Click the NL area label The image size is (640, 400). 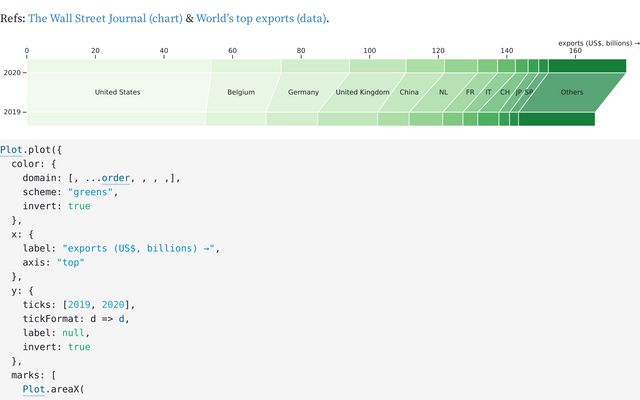(443, 92)
